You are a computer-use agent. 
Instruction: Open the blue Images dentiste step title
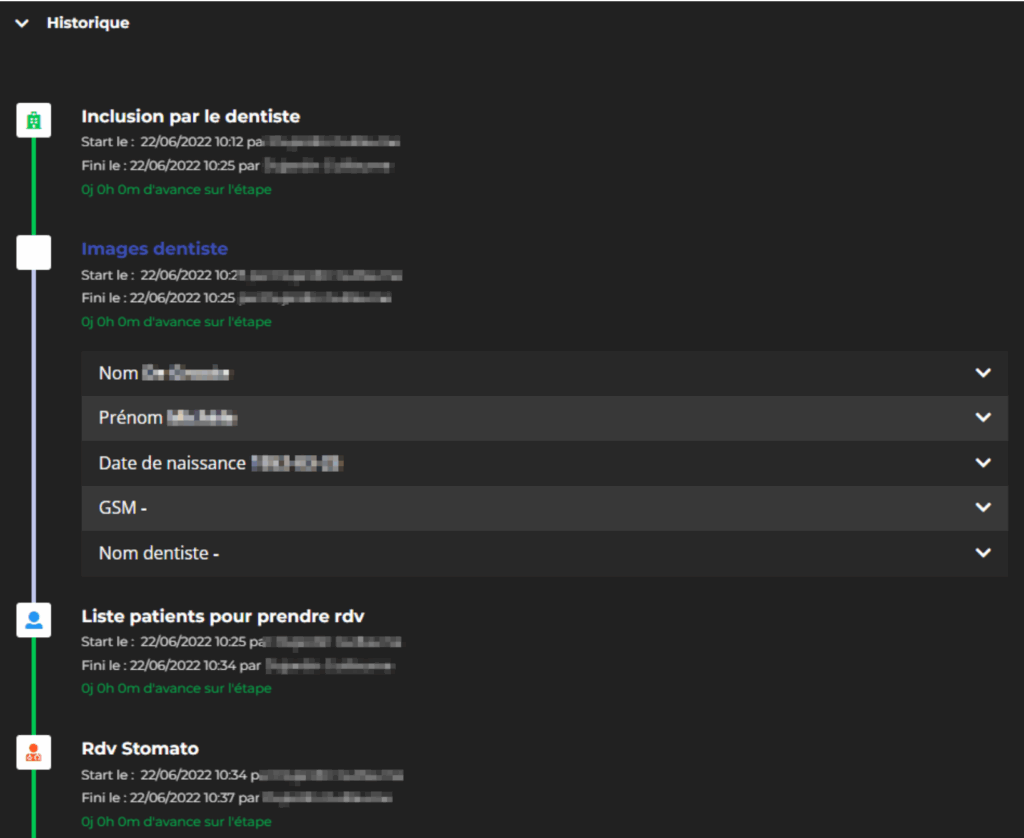click(154, 249)
